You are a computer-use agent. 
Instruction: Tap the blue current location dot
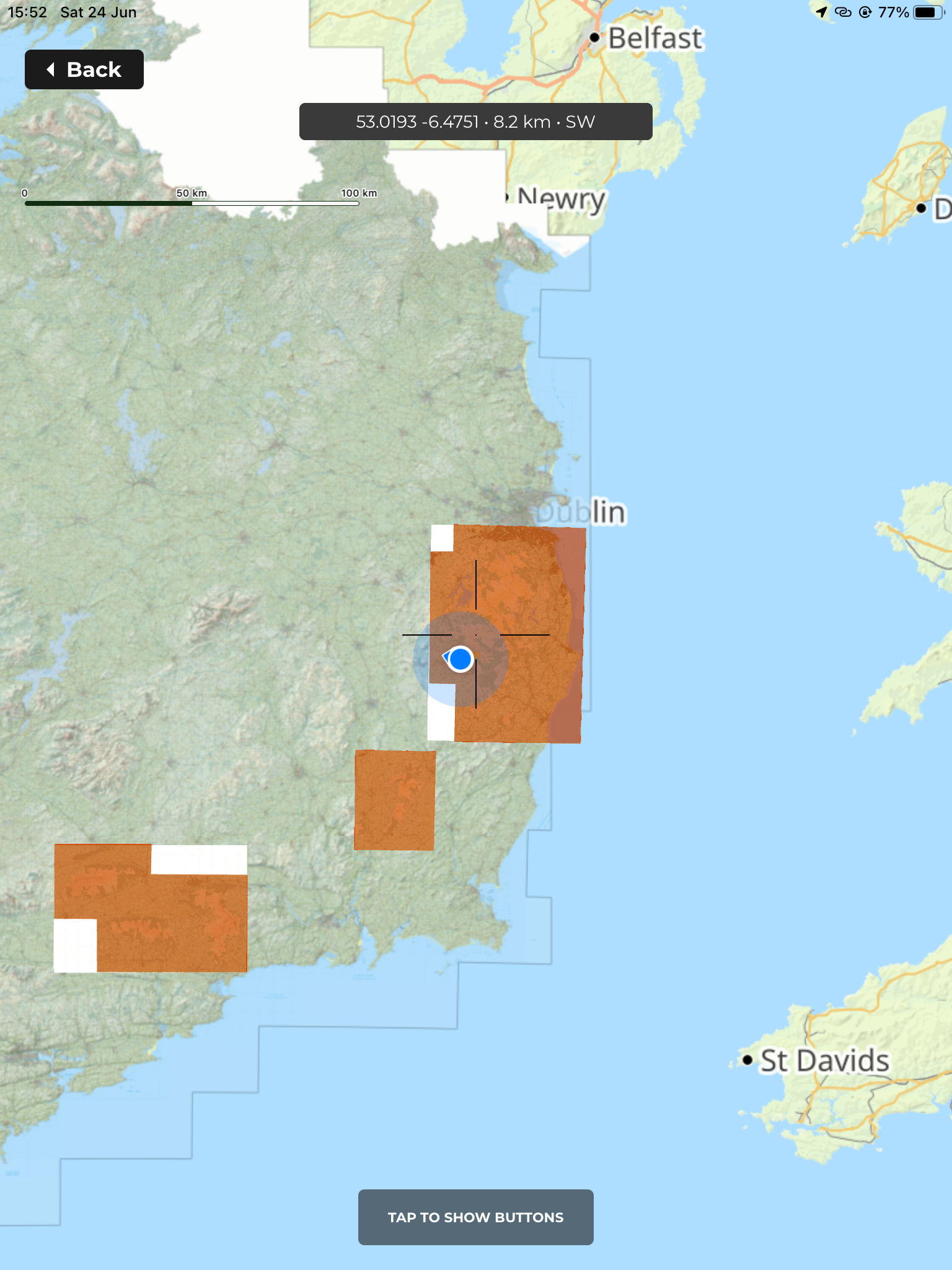[x=460, y=659]
